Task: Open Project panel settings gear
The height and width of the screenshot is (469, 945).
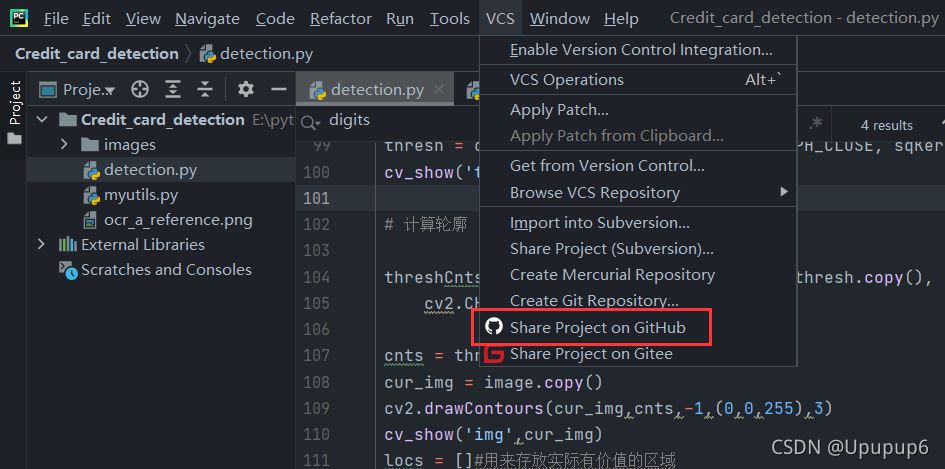Action: (x=246, y=89)
